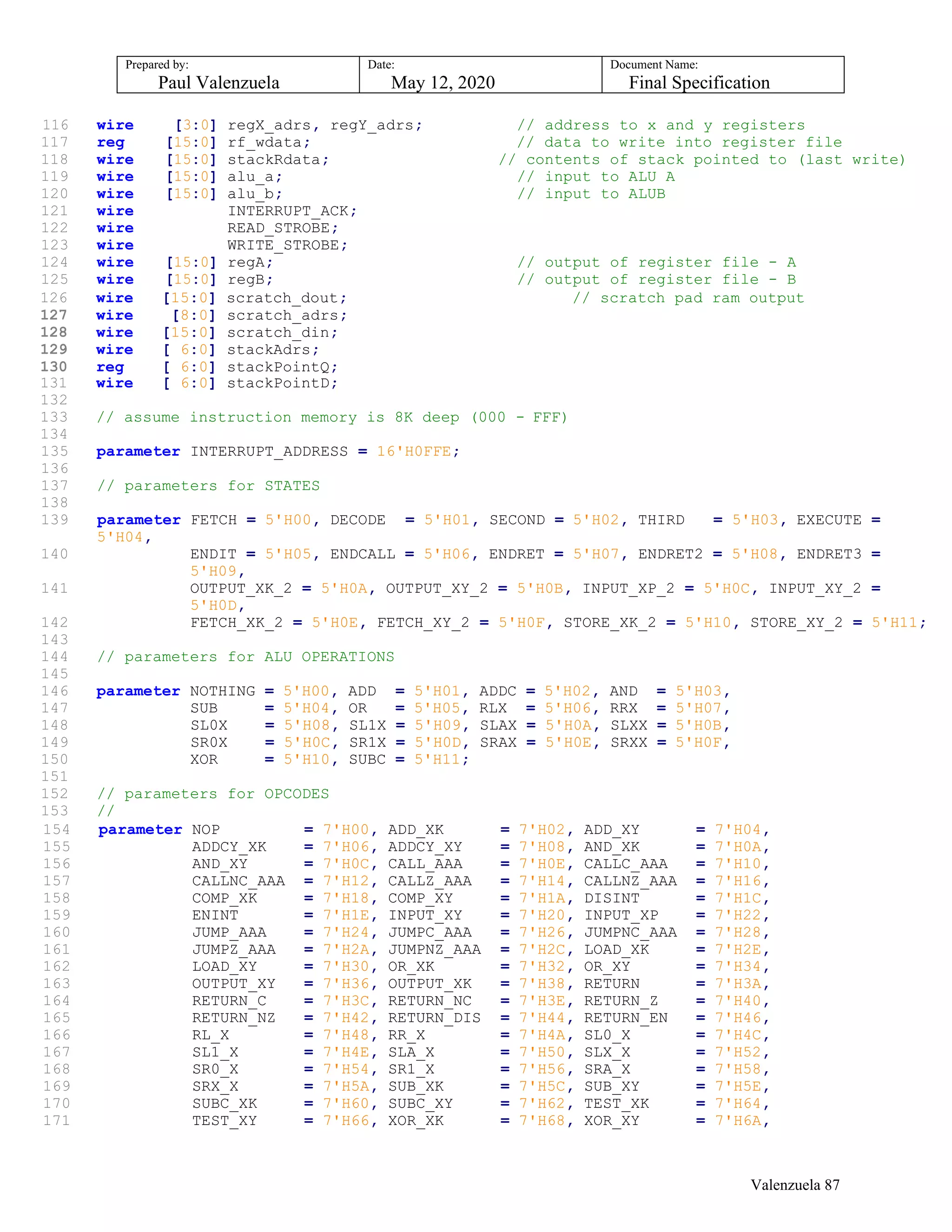Select the ADDC ALU parameter
Screen dimensions: 952x1232
point(497,691)
